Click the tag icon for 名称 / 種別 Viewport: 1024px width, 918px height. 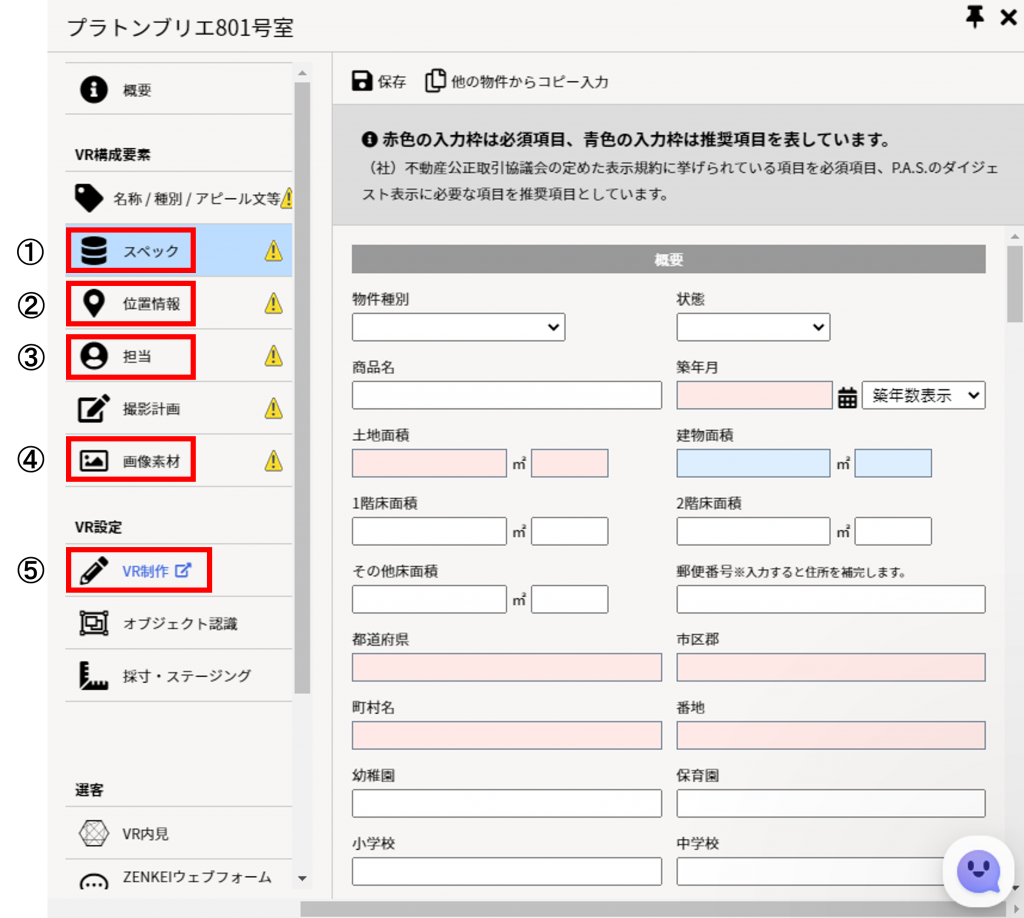(89, 198)
